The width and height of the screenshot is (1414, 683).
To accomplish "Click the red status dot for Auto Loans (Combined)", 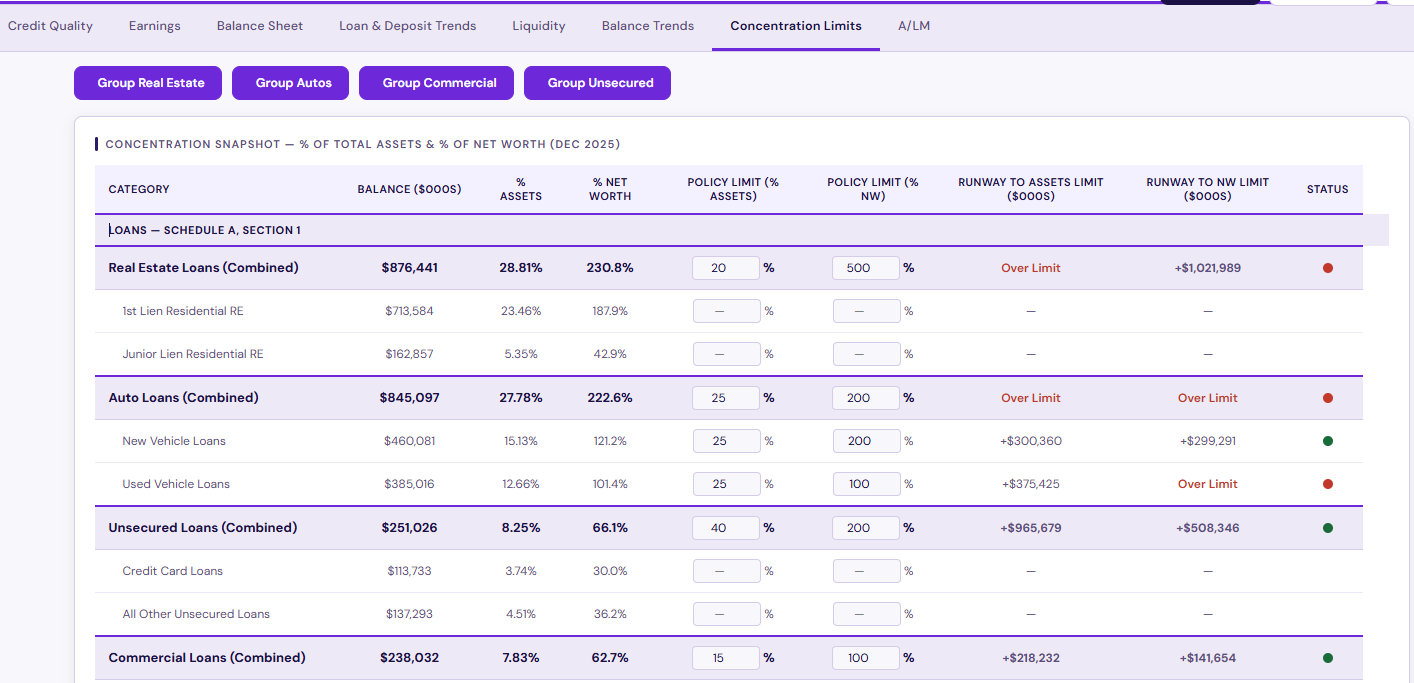I will click(x=1327, y=398).
